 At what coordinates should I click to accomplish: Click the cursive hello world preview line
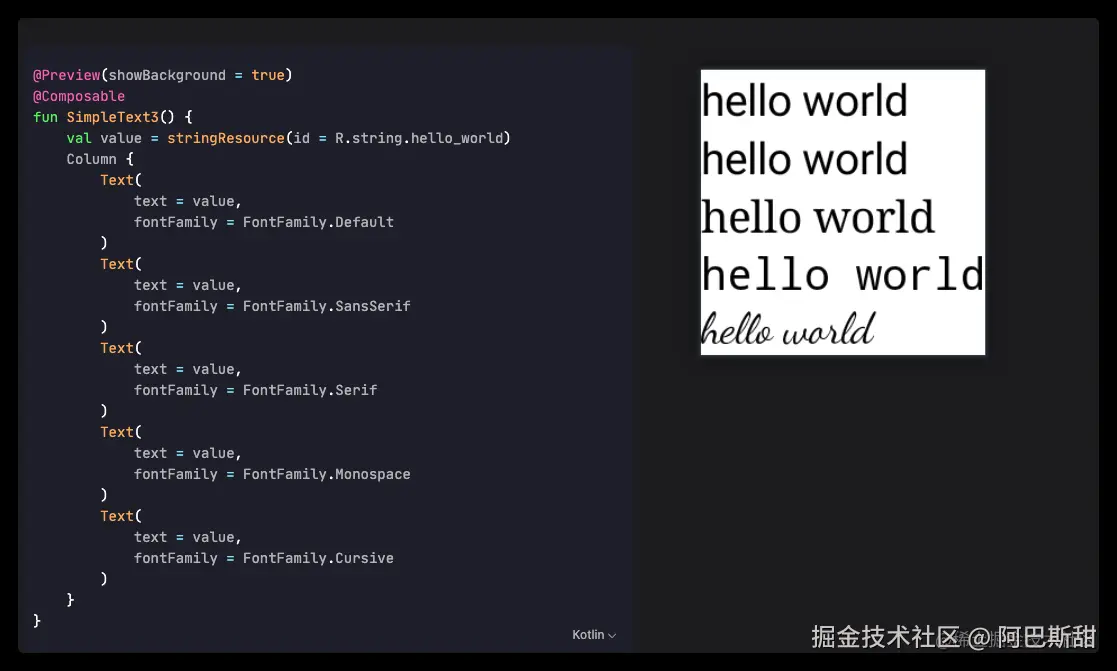(x=789, y=328)
